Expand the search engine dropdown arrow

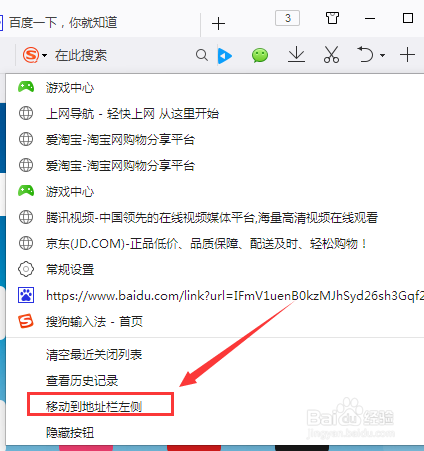(x=44, y=55)
